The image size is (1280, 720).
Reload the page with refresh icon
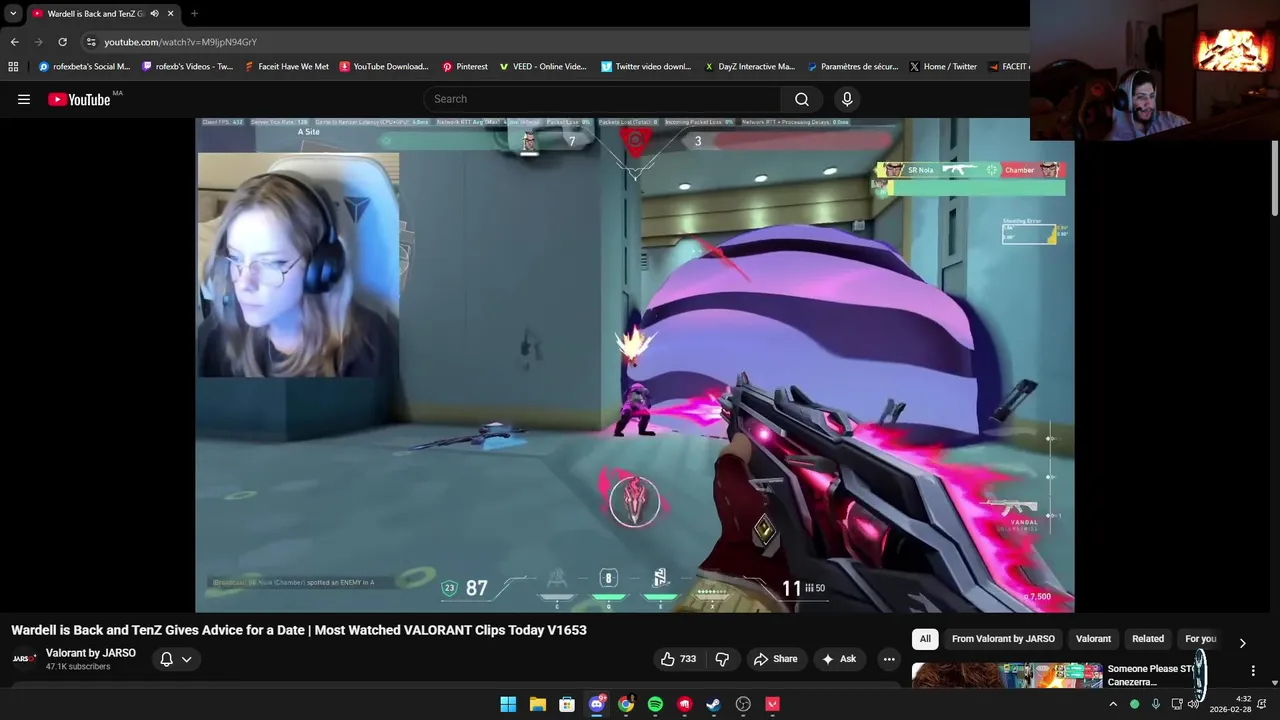click(62, 42)
